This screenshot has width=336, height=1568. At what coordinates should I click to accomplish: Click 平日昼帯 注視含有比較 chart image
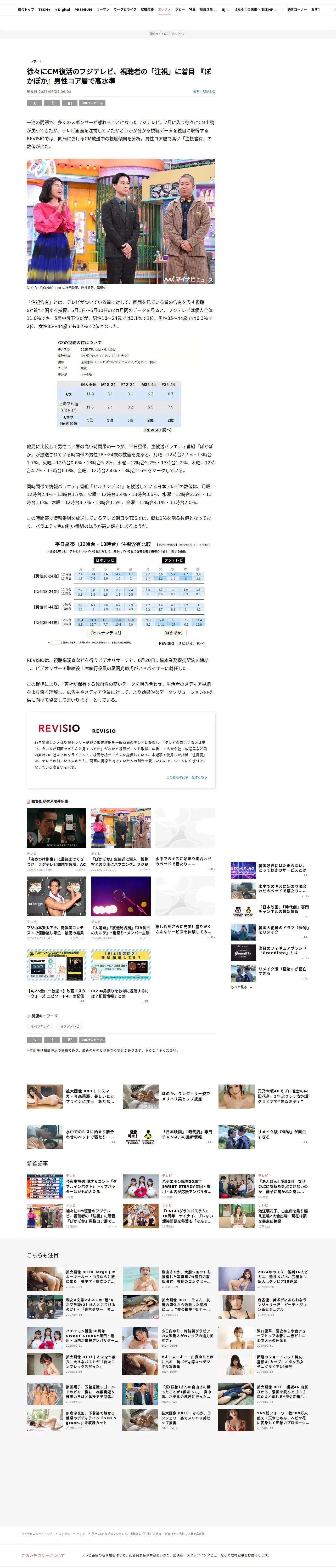tap(121, 593)
